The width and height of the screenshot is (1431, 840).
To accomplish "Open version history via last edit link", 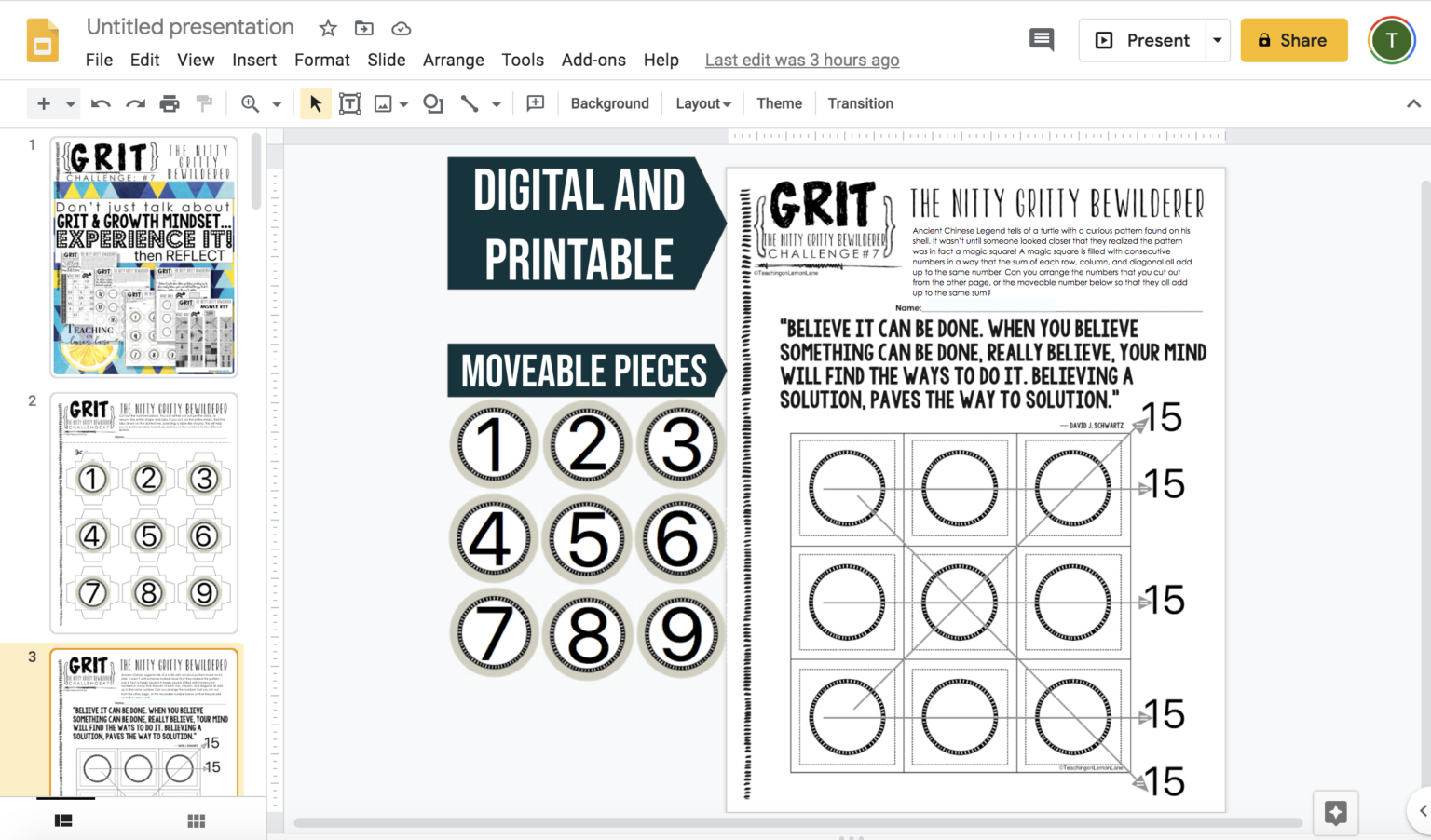I will pyautogui.click(x=802, y=60).
